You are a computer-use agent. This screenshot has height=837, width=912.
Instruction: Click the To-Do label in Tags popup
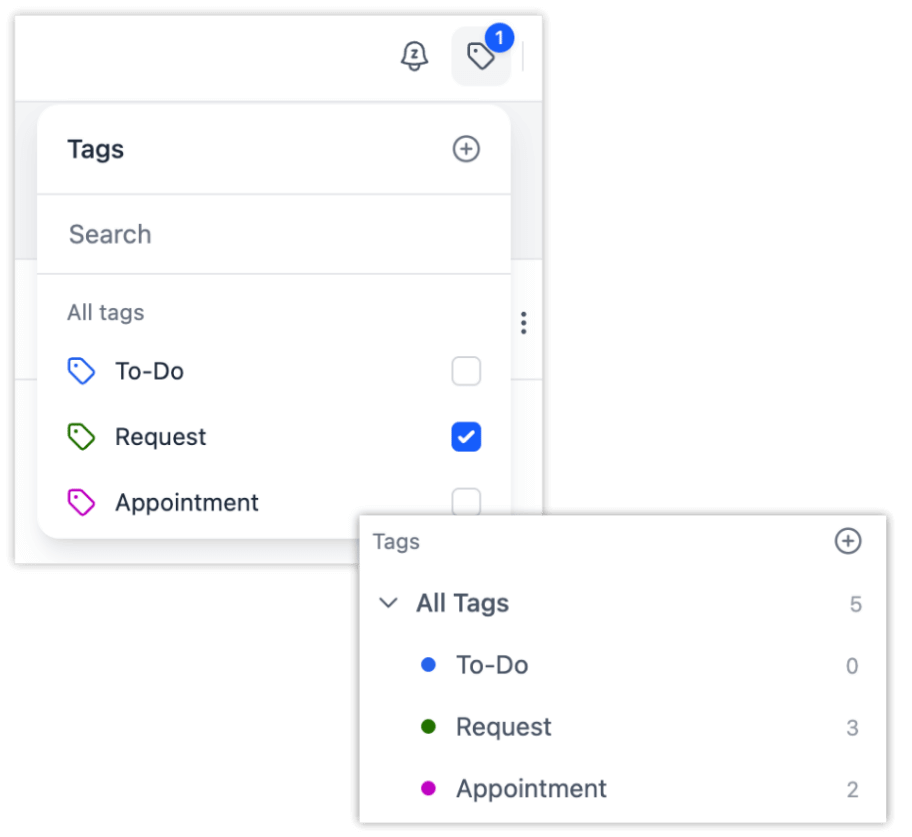click(x=150, y=372)
